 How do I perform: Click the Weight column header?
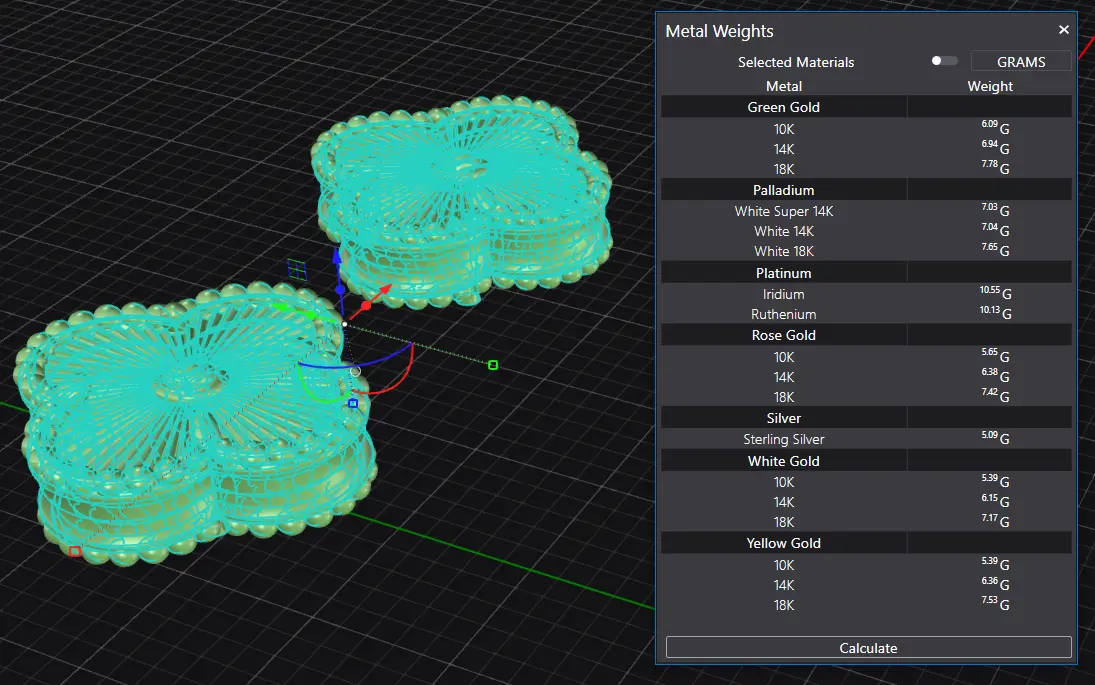coord(990,86)
